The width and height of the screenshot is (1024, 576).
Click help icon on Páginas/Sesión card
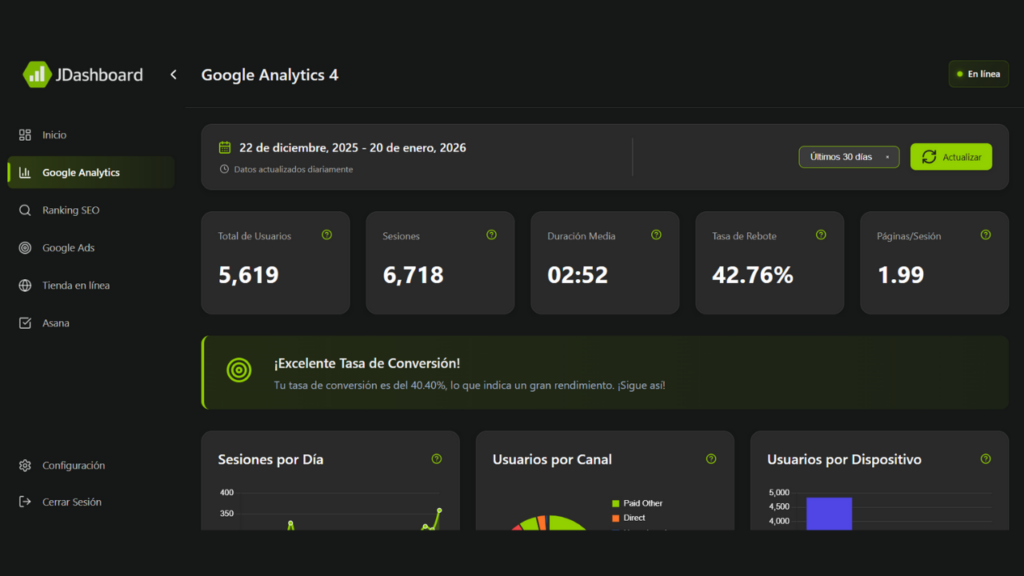point(985,235)
